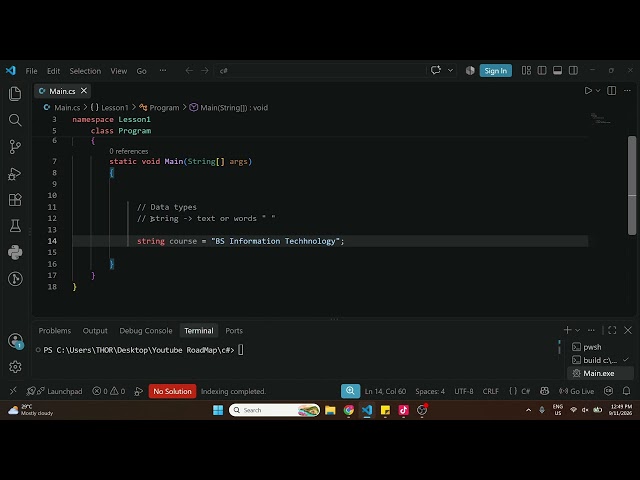Open terminal panel More Actions ellipsis

pyautogui.click(x=591, y=330)
